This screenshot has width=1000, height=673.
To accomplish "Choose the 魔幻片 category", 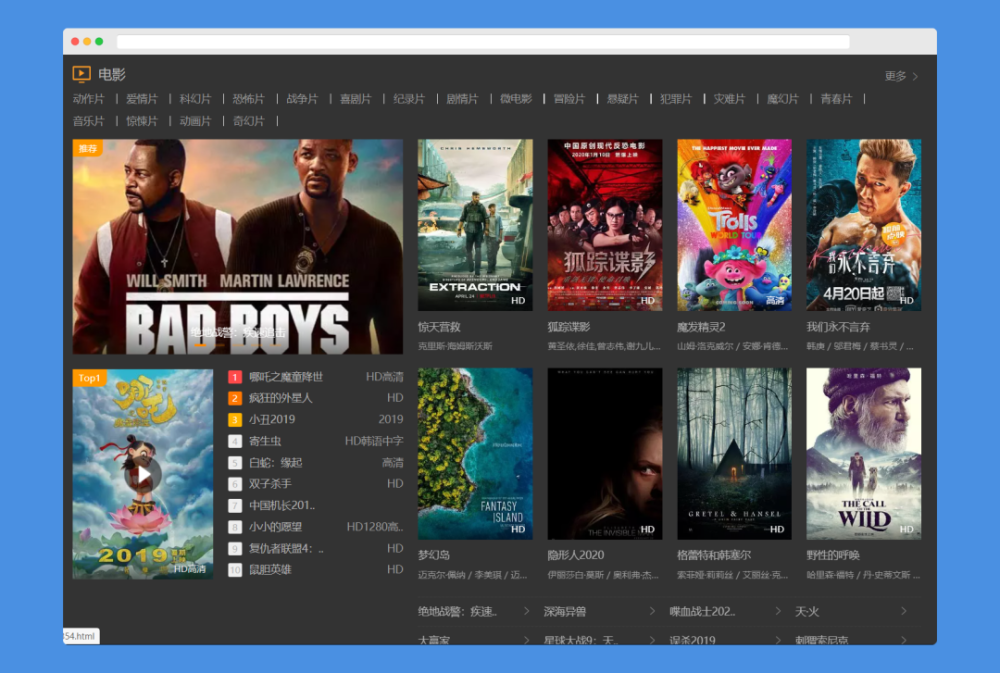I will point(783,99).
